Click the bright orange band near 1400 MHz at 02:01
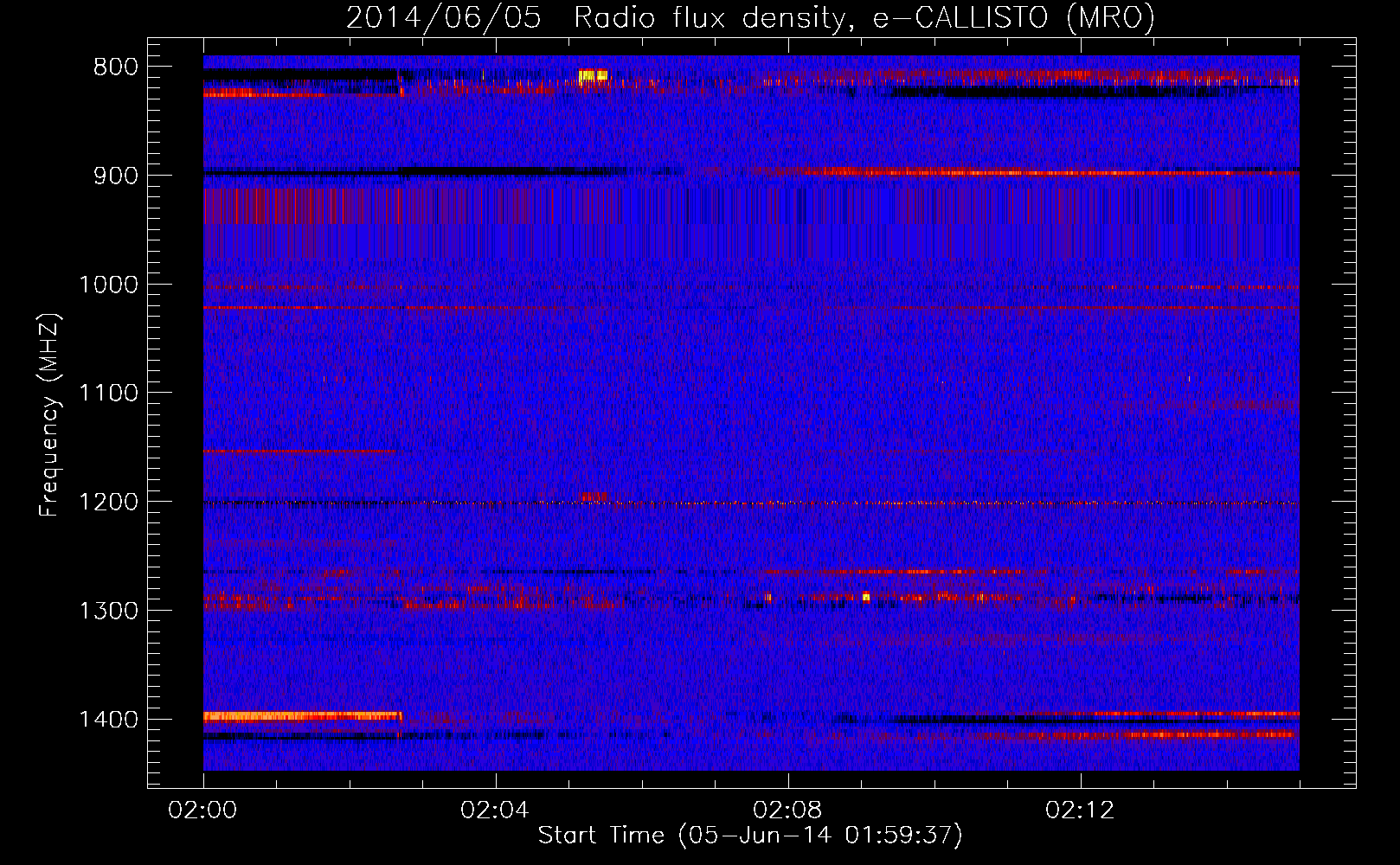This screenshot has height=865, width=1400. pyautogui.click(x=302, y=716)
